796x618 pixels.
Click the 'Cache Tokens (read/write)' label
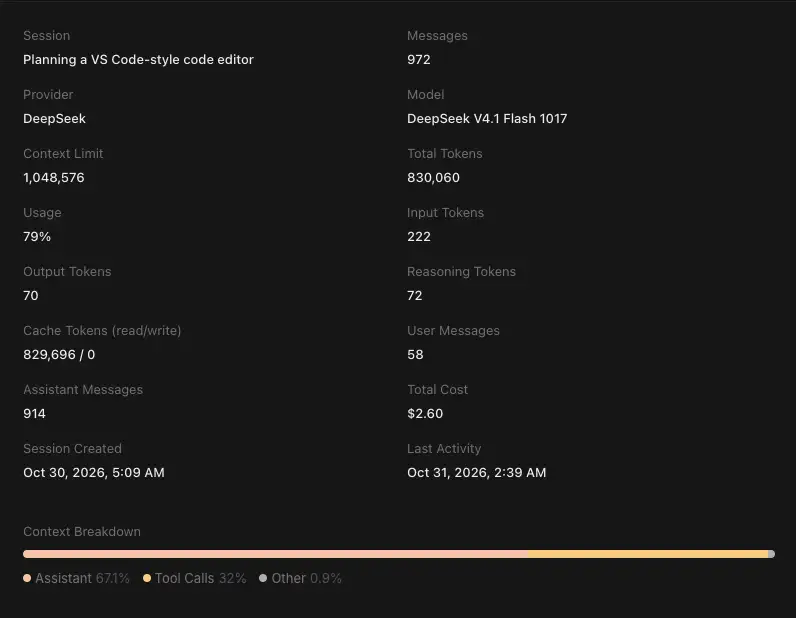tap(102, 331)
